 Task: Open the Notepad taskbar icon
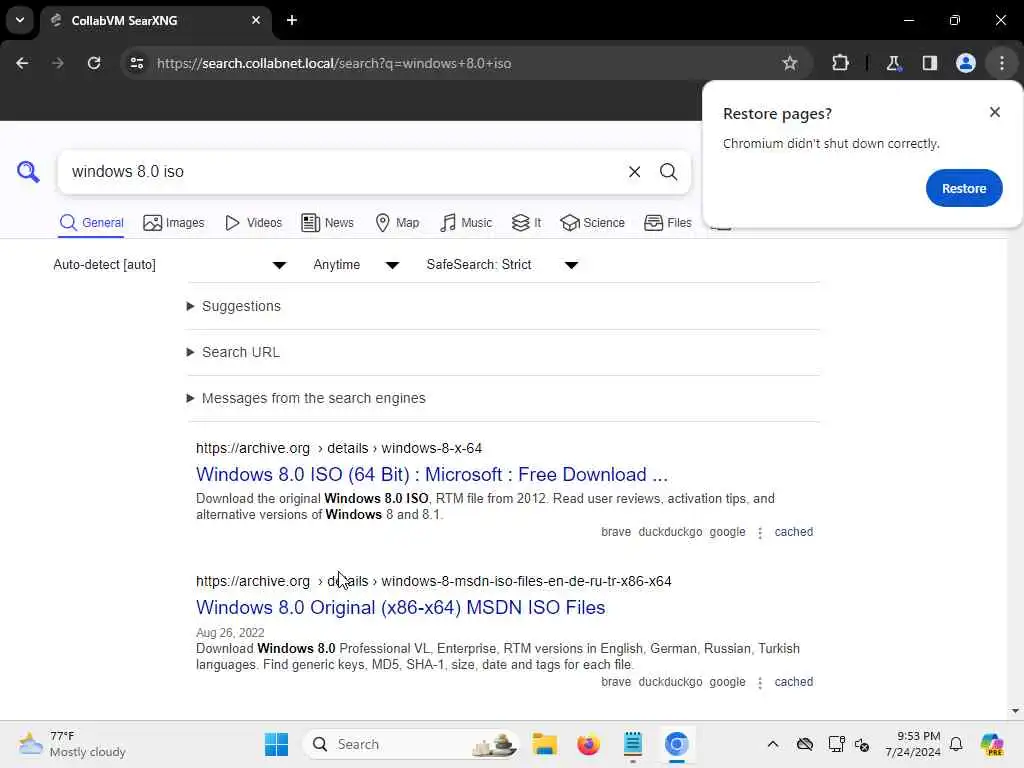point(632,744)
